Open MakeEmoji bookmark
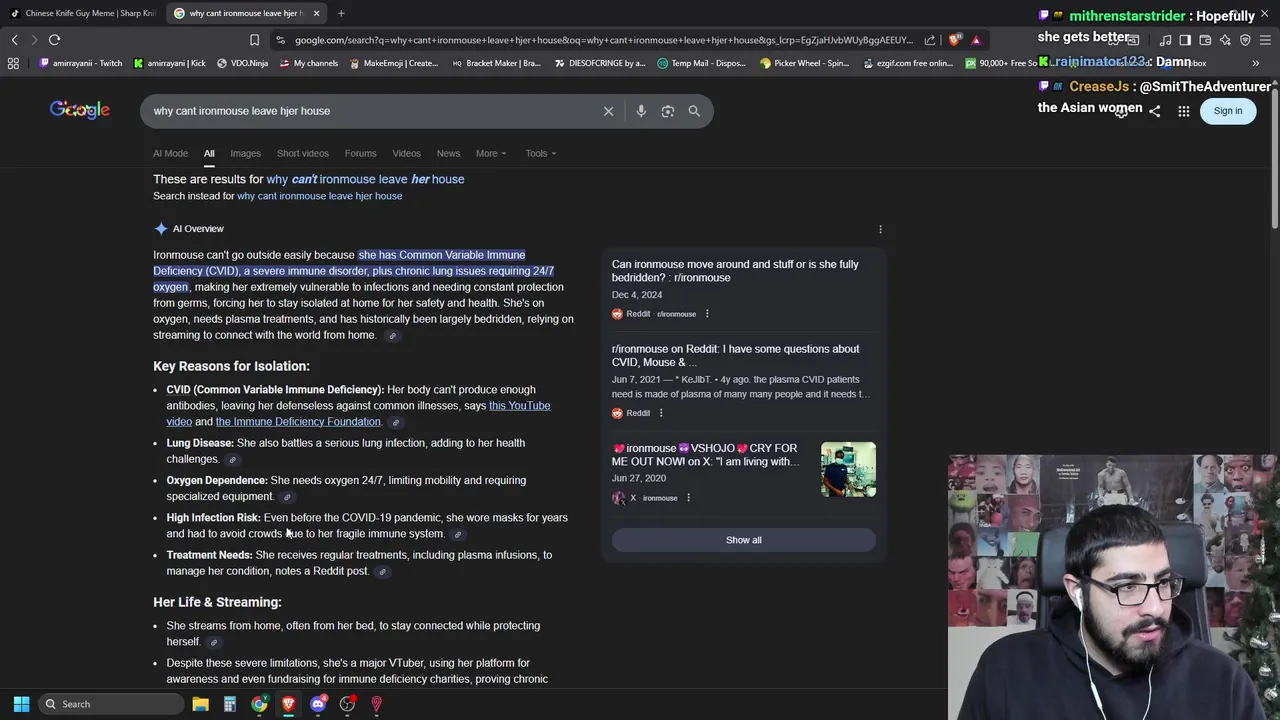This screenshot has width=1280, height=720. [393, 63]
